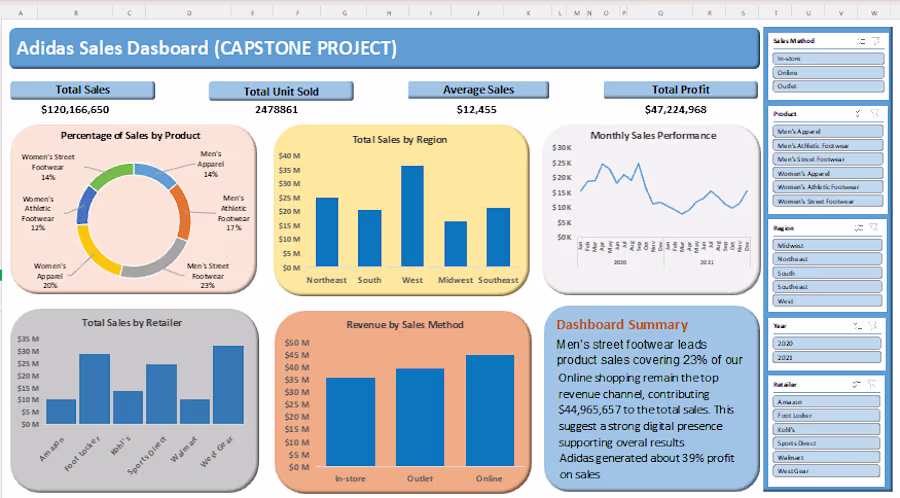The width and height of the screenshot is (900, 498).
Task: Filter Region slicer by South
Action: (x=827, y=273)
